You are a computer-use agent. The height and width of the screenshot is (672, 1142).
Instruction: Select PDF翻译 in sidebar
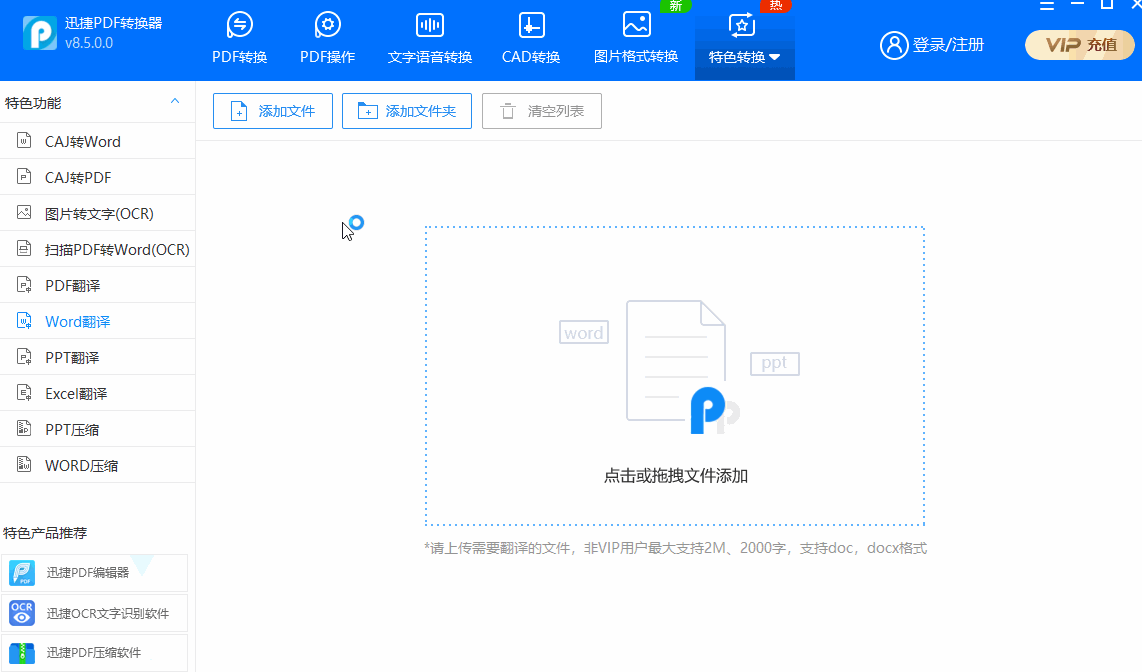(x=98, y=285)
